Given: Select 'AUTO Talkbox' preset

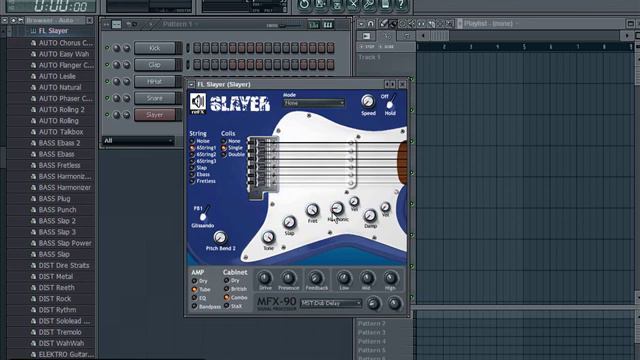Looking at the screenshot, I should point(61,132).
